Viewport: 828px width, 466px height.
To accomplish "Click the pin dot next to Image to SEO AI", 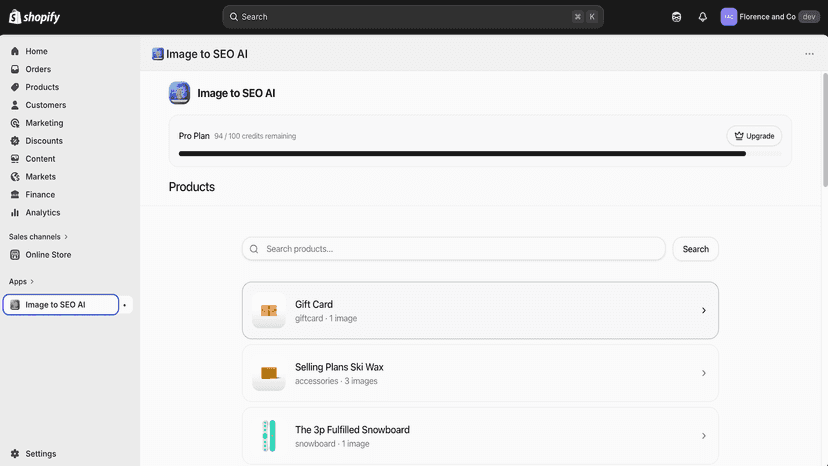I will pyautogui.click(x=125, y=305).
